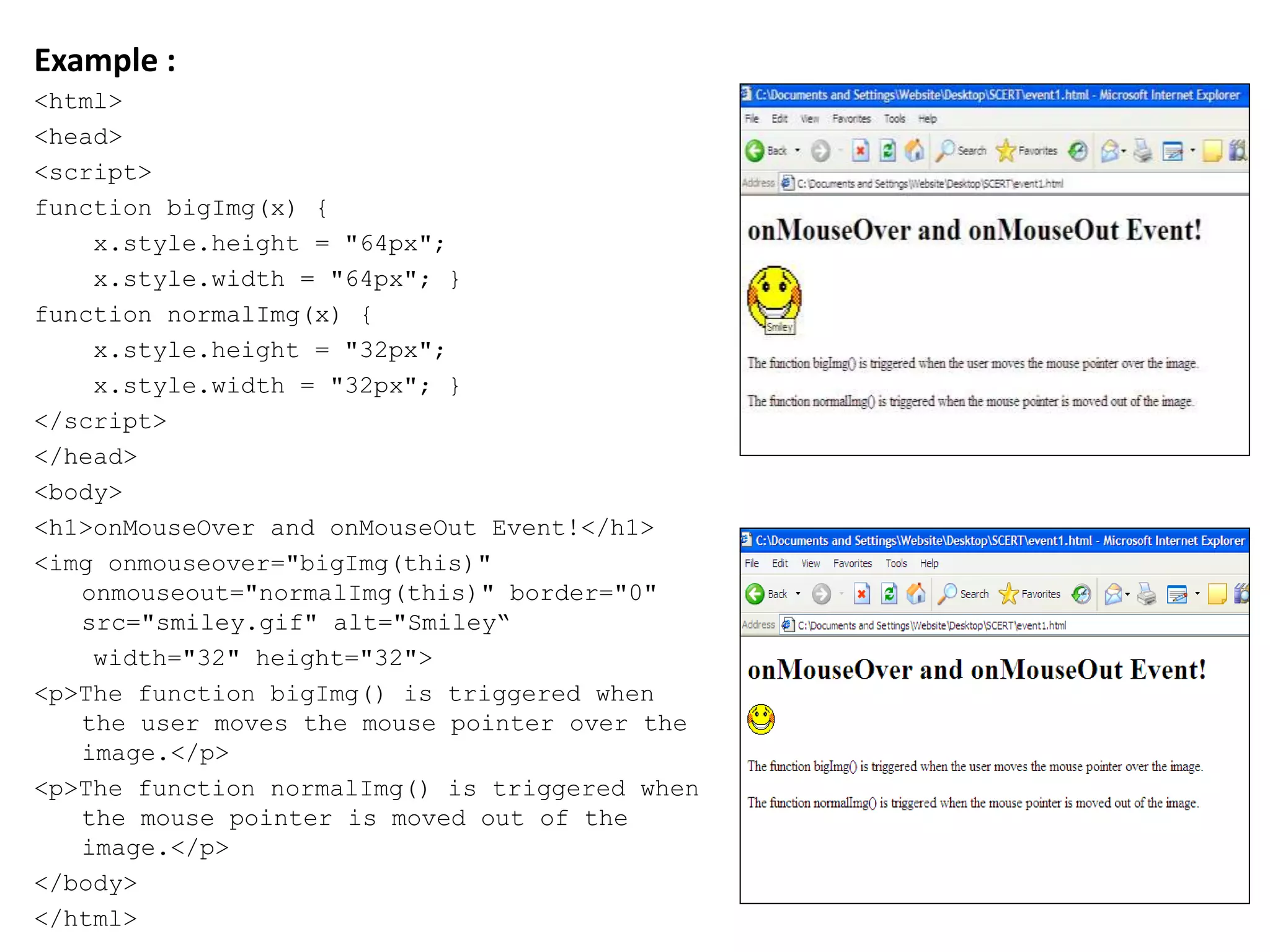Click Refresh icon in lower Internet Explorer window
1270x952 pixels.
[x=889, y=594]
